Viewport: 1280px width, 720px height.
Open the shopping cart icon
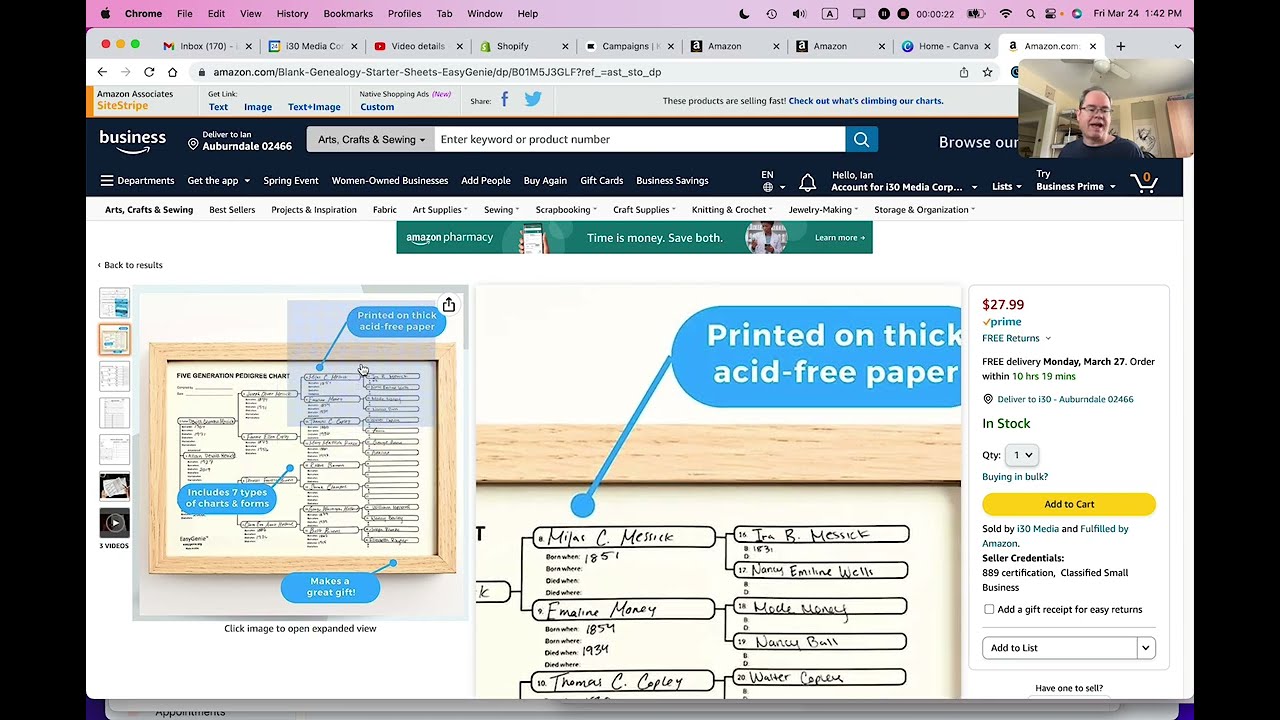[x=1145, y=182]
